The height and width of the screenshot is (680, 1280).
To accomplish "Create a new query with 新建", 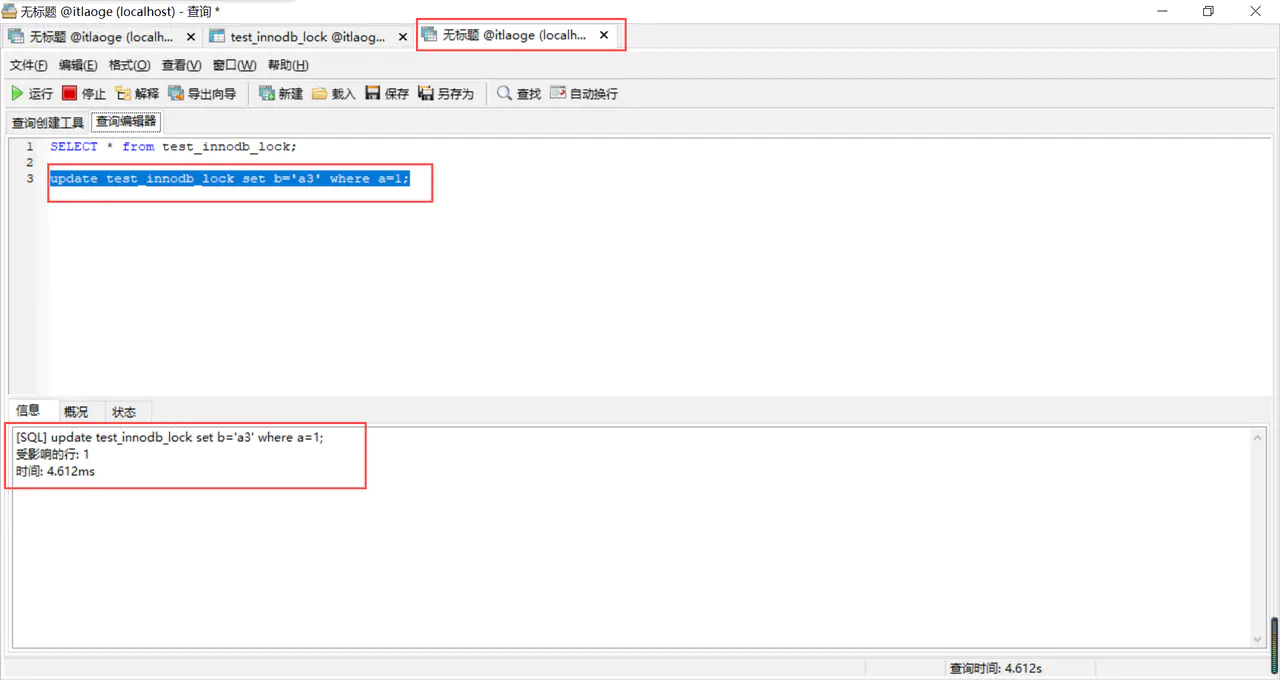I will coord(281,93).
